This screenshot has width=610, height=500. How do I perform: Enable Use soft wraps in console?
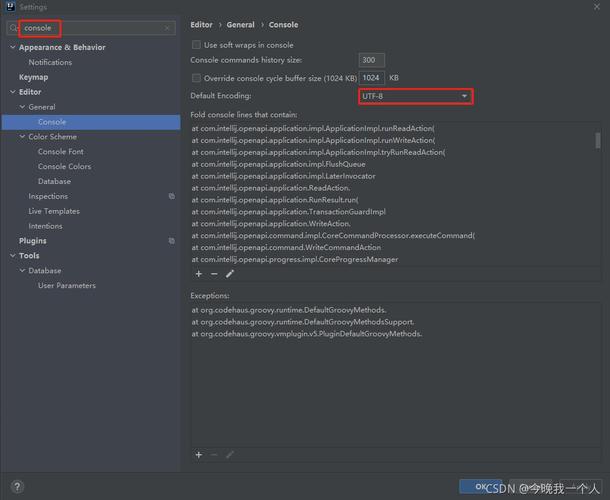(196, 45)
